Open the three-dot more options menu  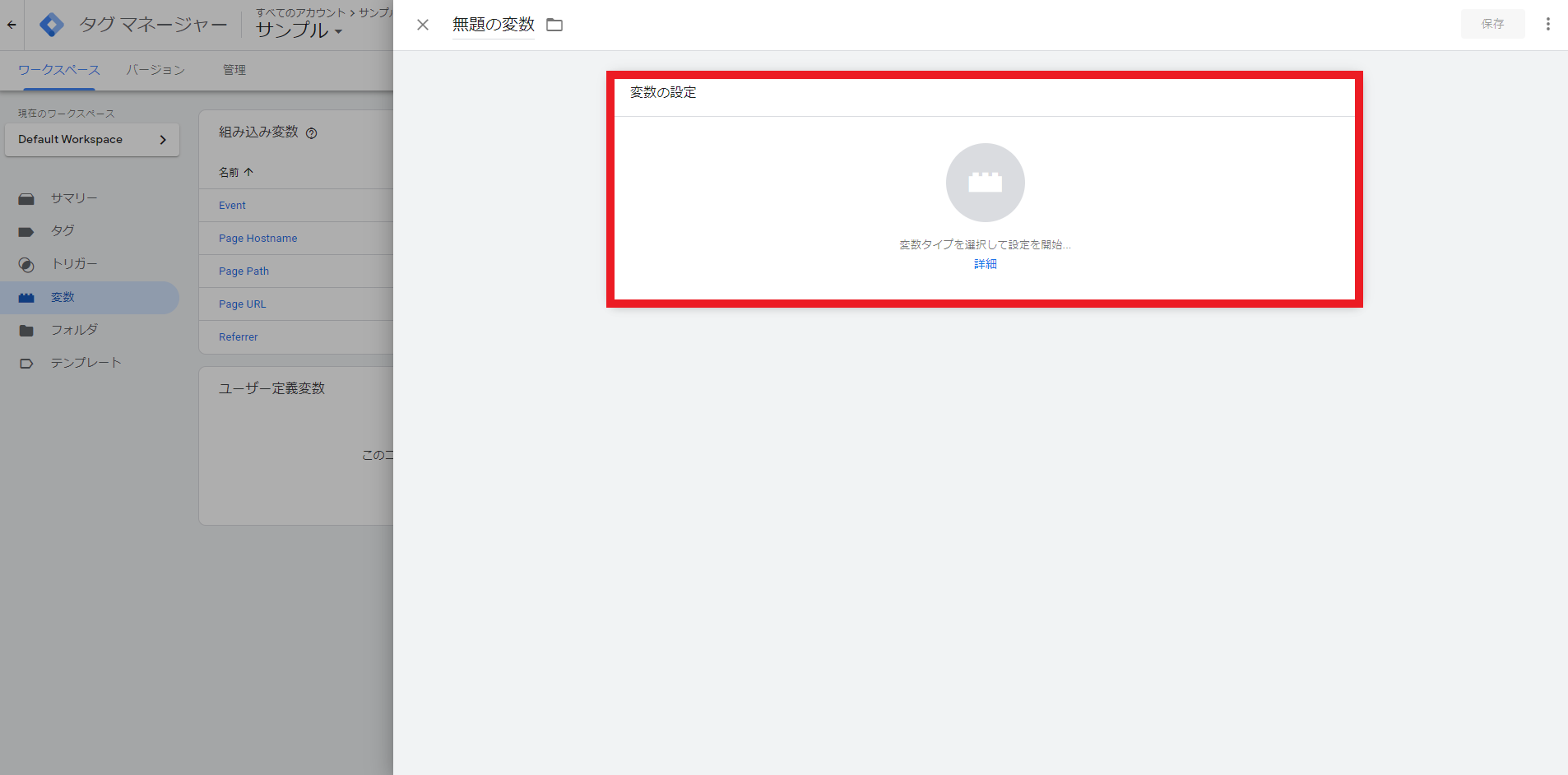1547,24
